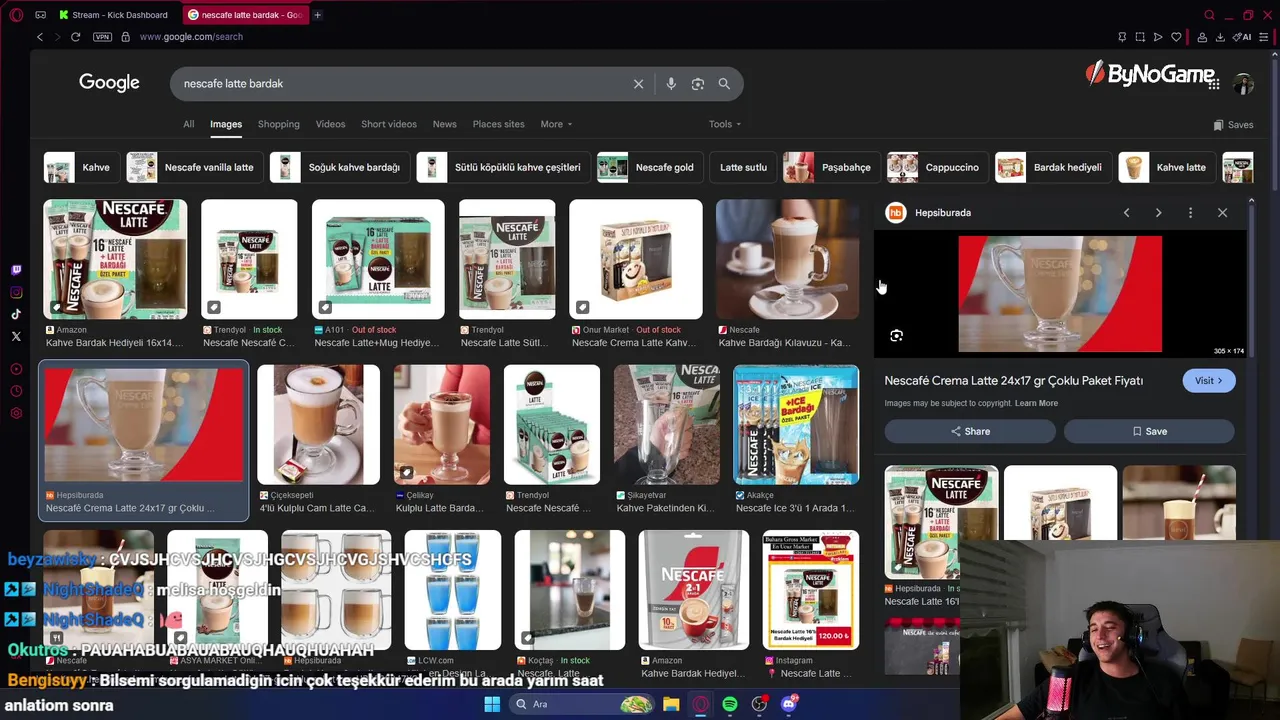Open the Opera menu logo
Screen dimensions: 1280x720
[16, 15]
